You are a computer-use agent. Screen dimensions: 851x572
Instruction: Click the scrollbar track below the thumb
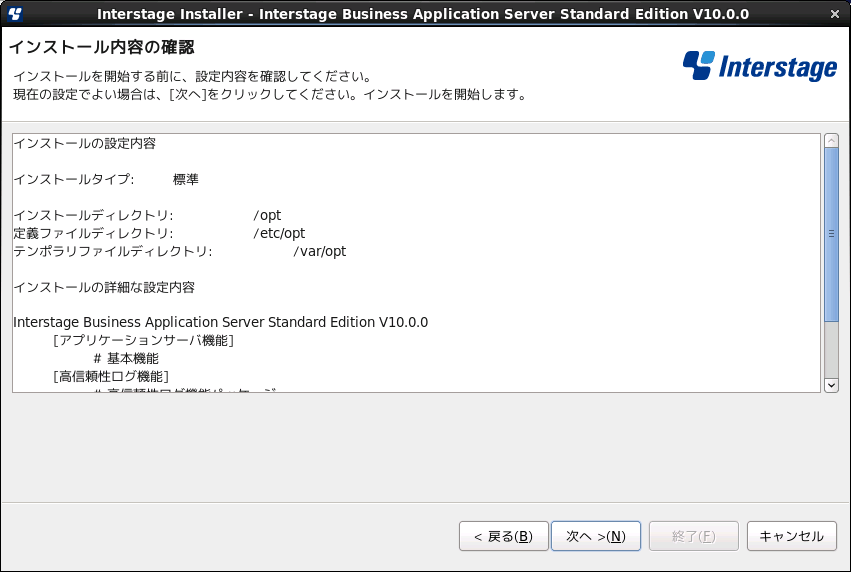pos(831,349)
